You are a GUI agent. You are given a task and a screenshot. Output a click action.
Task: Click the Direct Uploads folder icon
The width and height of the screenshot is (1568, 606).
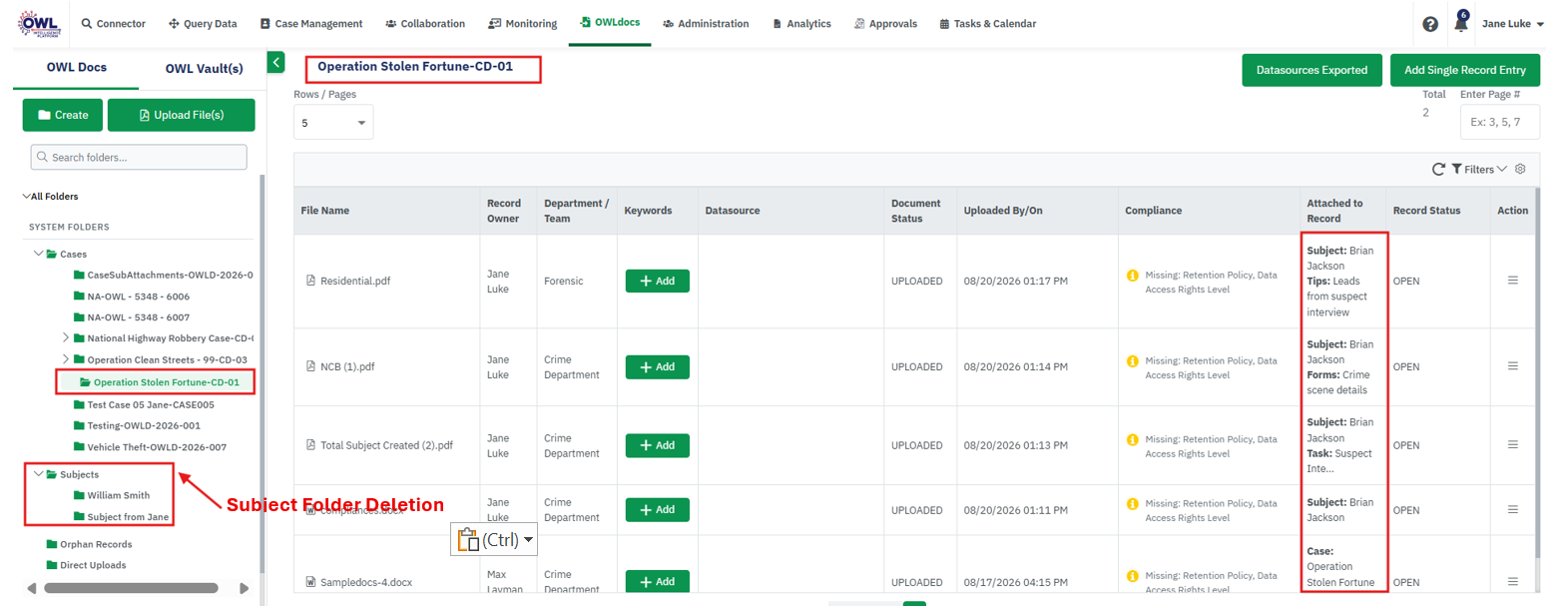pyautogui.click(x=52, y=565)
